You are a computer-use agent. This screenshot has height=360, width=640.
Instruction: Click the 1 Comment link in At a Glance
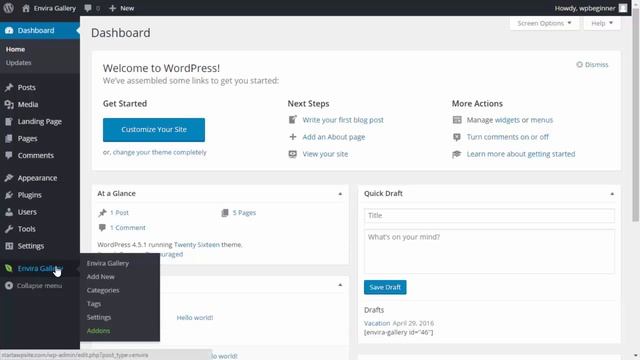tap(128, 228)
